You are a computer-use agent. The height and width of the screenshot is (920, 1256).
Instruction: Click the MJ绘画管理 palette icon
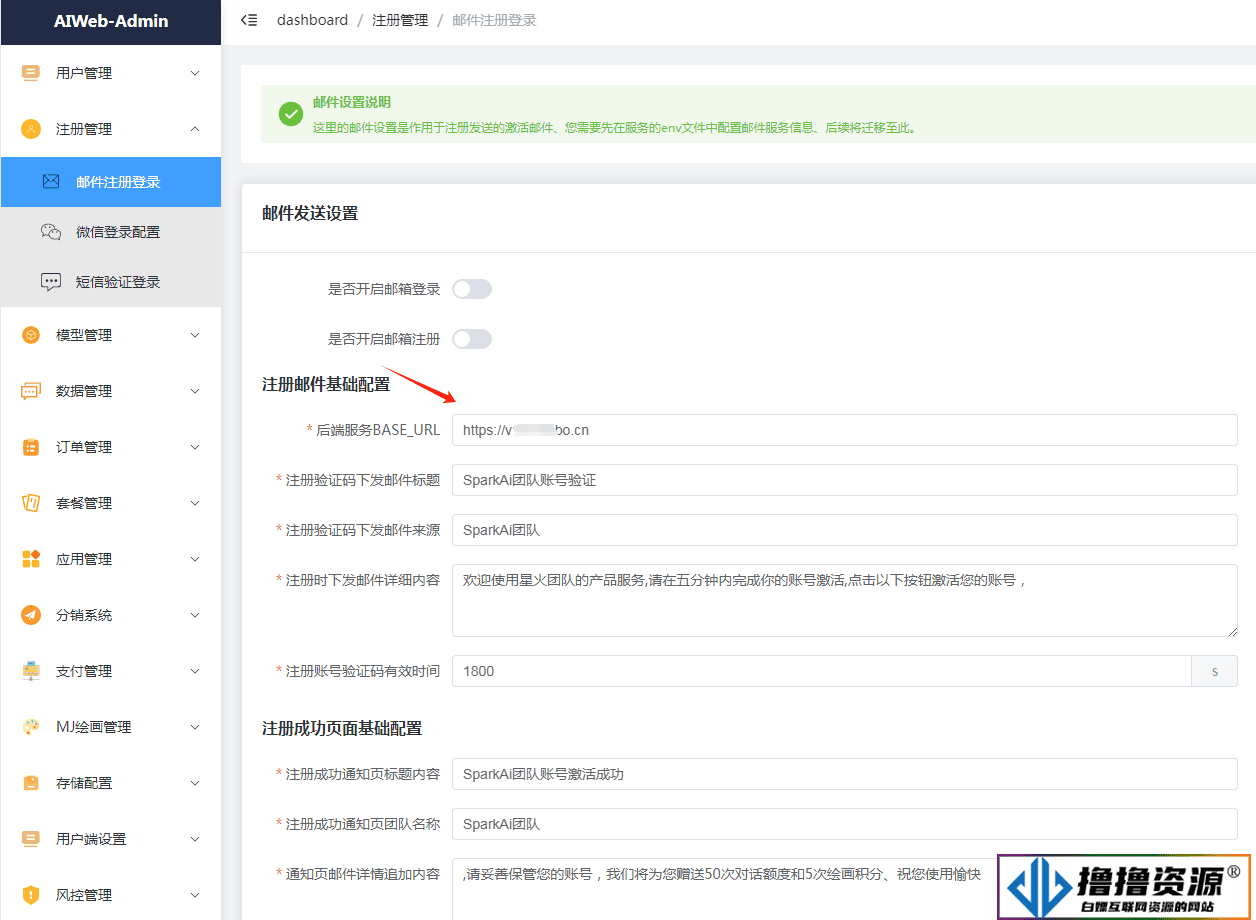coord(31,727)
